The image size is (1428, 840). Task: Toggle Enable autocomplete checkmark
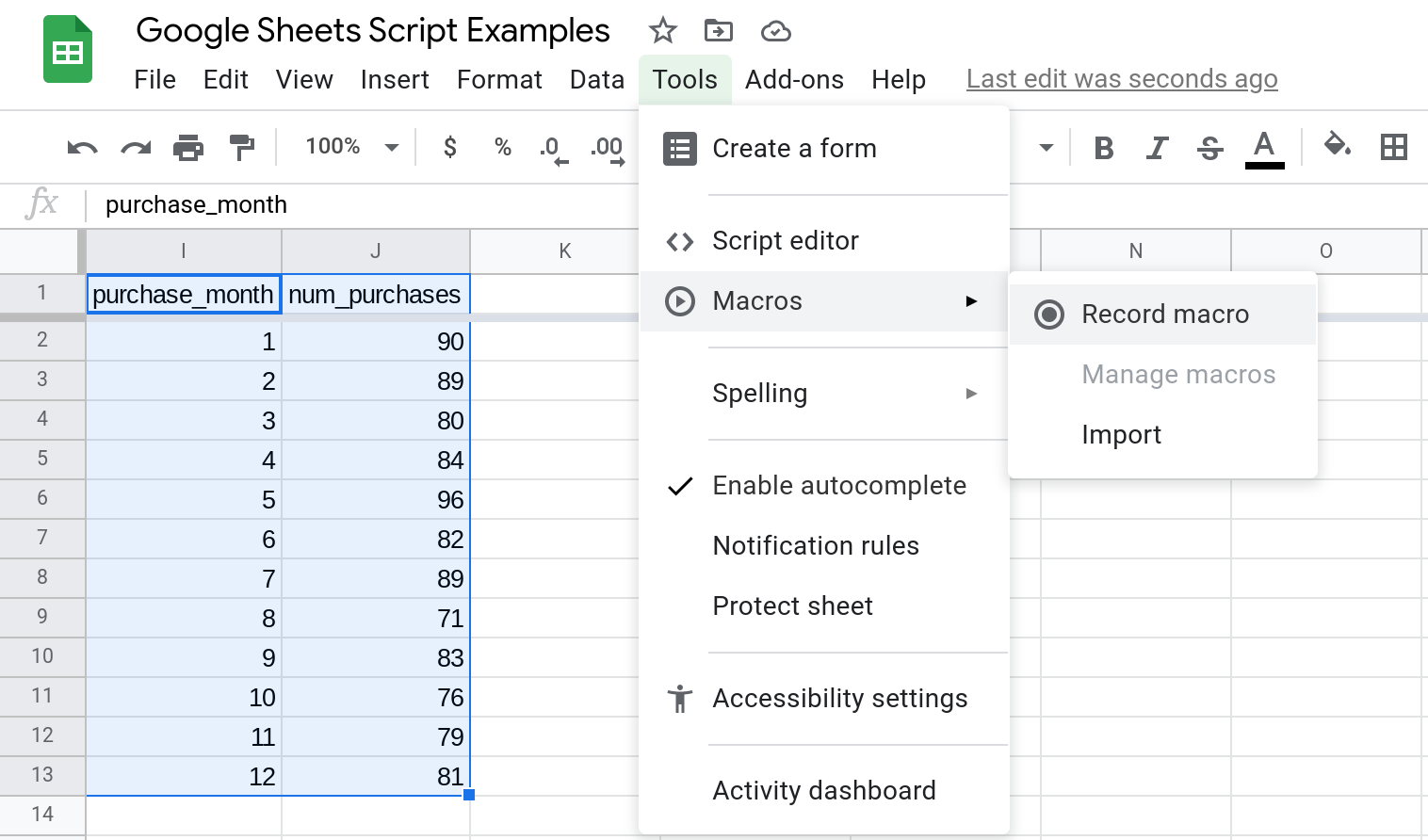click(x=680, y=486)
